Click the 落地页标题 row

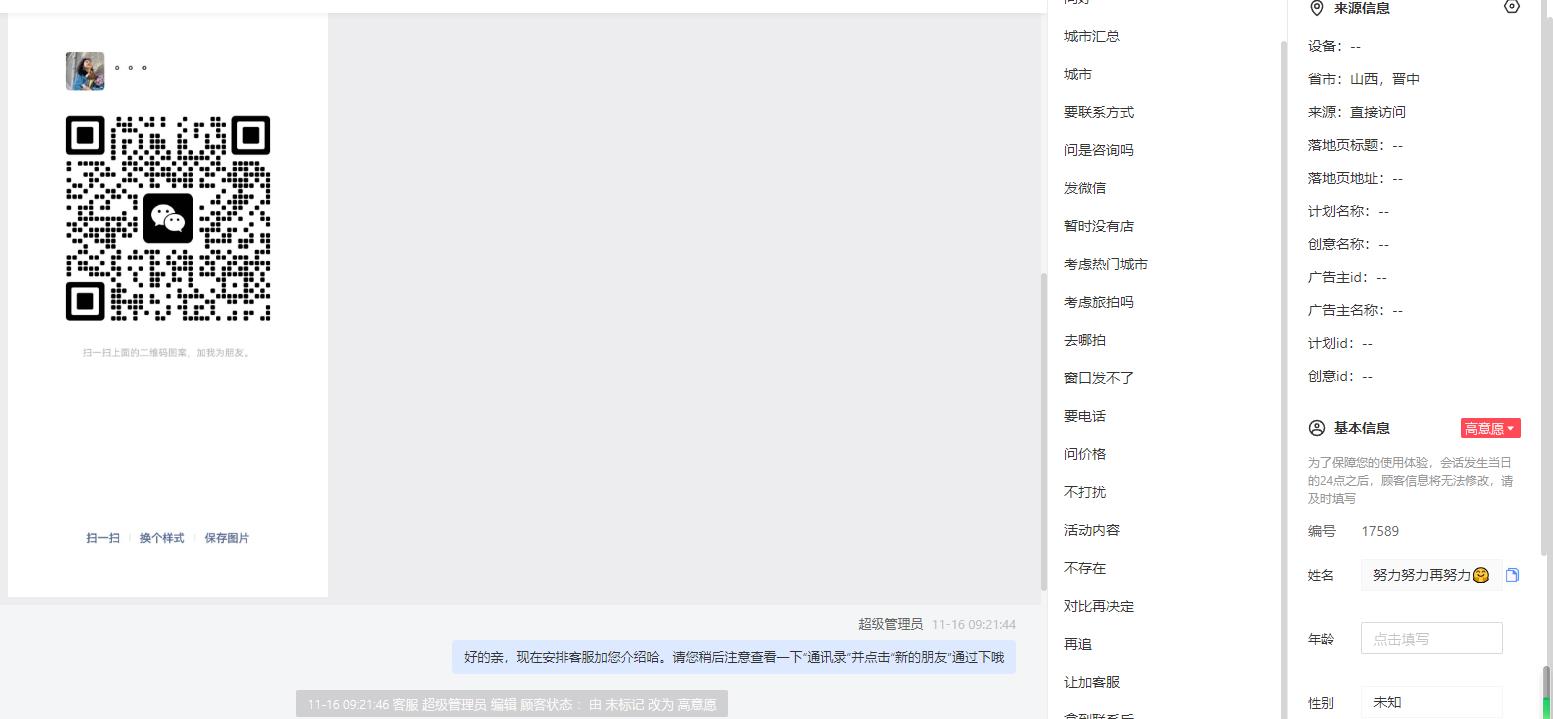(1355, 145)
